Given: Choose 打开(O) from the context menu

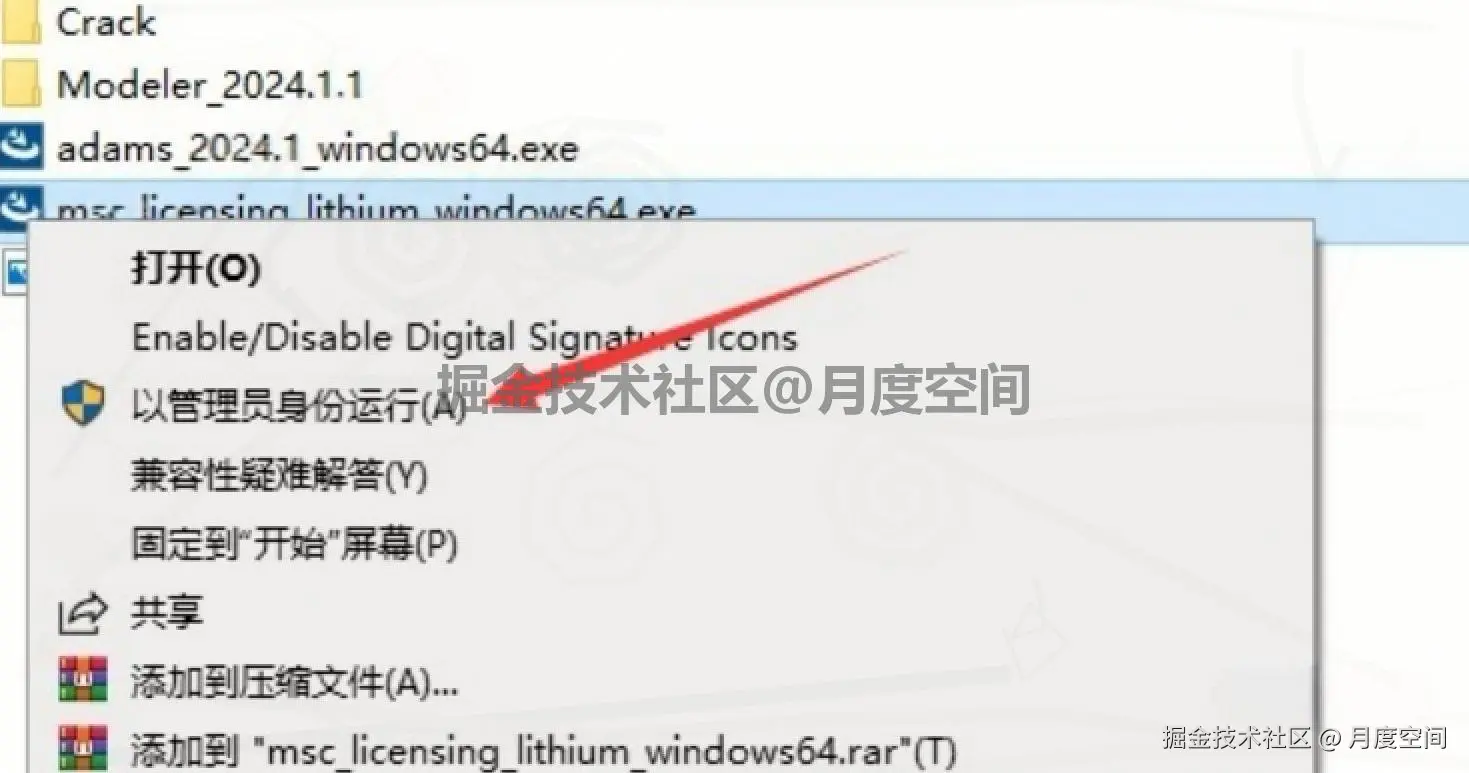Looking at the screenshot, I should tap(196, 269).
